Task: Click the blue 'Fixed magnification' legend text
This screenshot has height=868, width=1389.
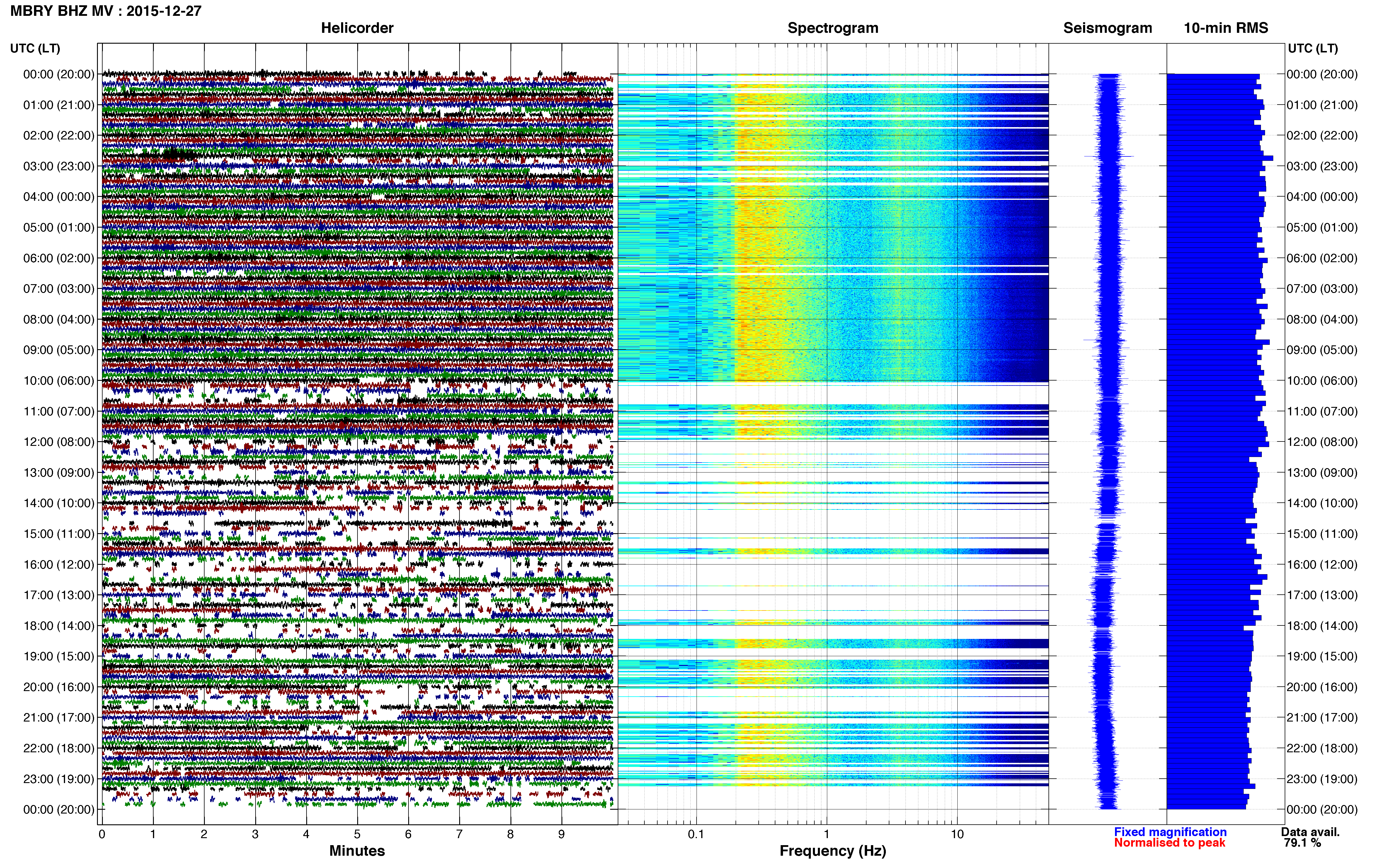Action: tap(1170, 833)
